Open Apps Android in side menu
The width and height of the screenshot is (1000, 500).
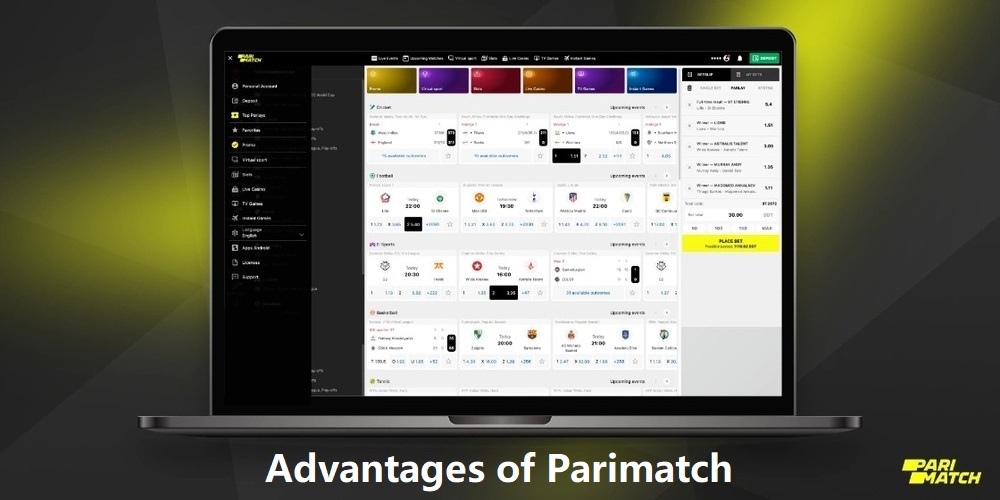251,247
